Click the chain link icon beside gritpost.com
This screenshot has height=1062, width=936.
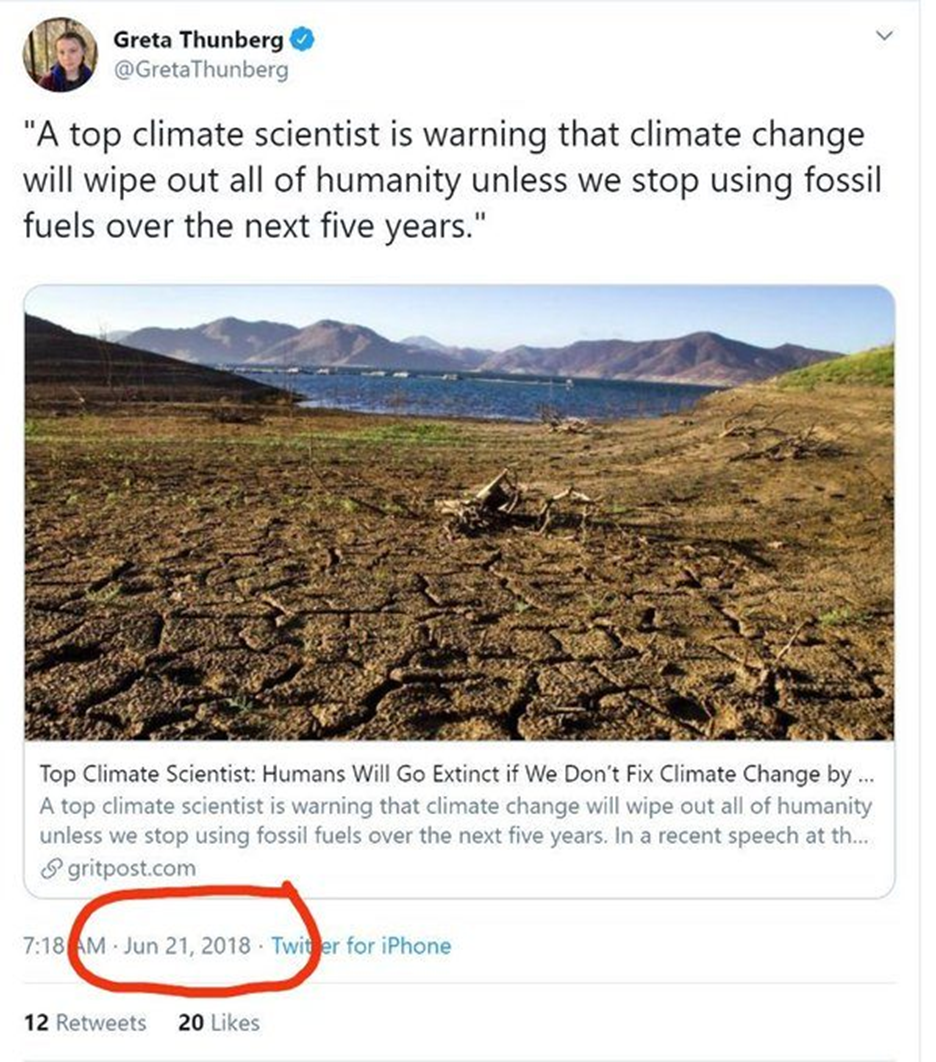pos(48,867)
